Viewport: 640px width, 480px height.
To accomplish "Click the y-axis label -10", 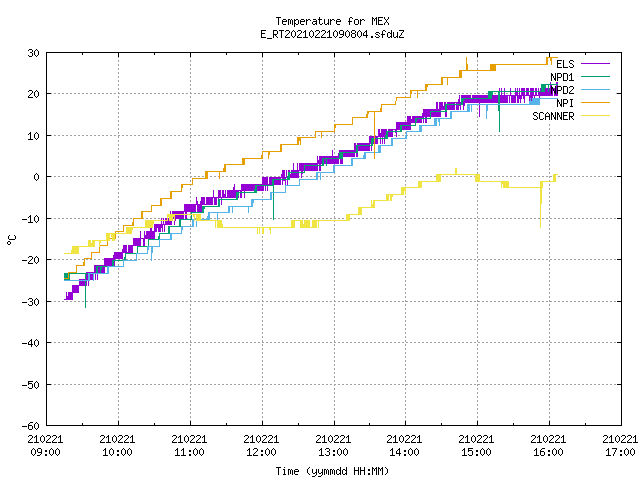I will [31, 219].
